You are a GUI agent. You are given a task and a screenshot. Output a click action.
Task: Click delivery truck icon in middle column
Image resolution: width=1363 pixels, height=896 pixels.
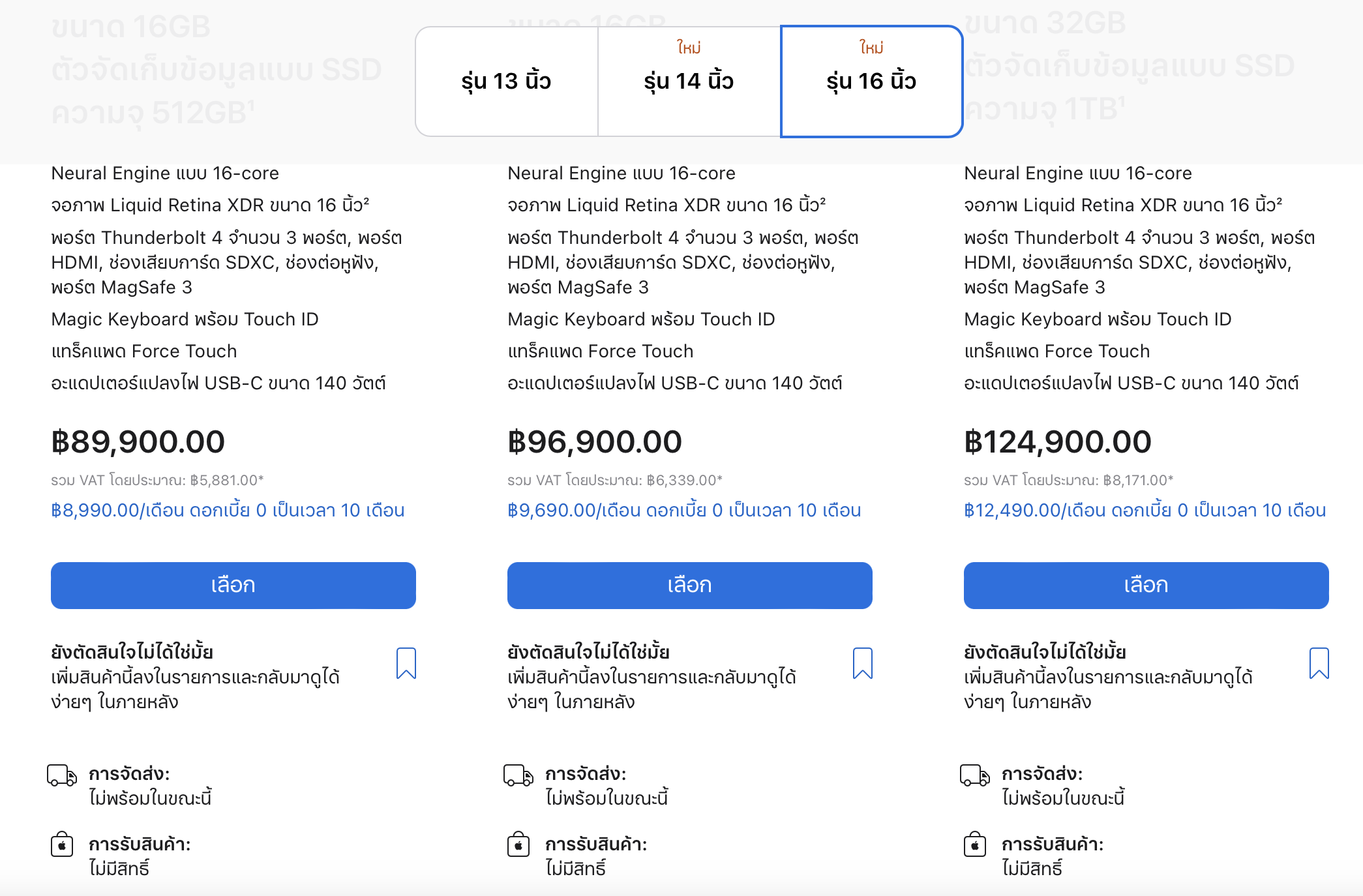[x=518, y=775]
